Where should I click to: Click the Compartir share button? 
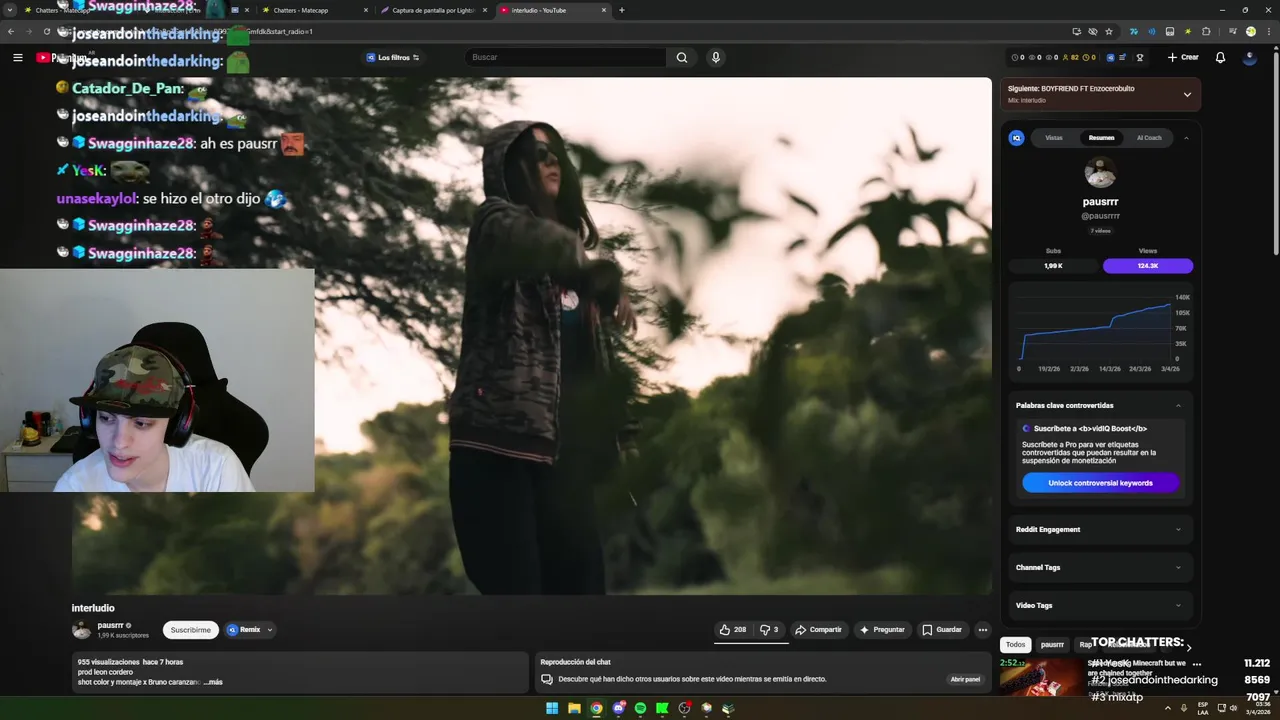click(818, 630)
